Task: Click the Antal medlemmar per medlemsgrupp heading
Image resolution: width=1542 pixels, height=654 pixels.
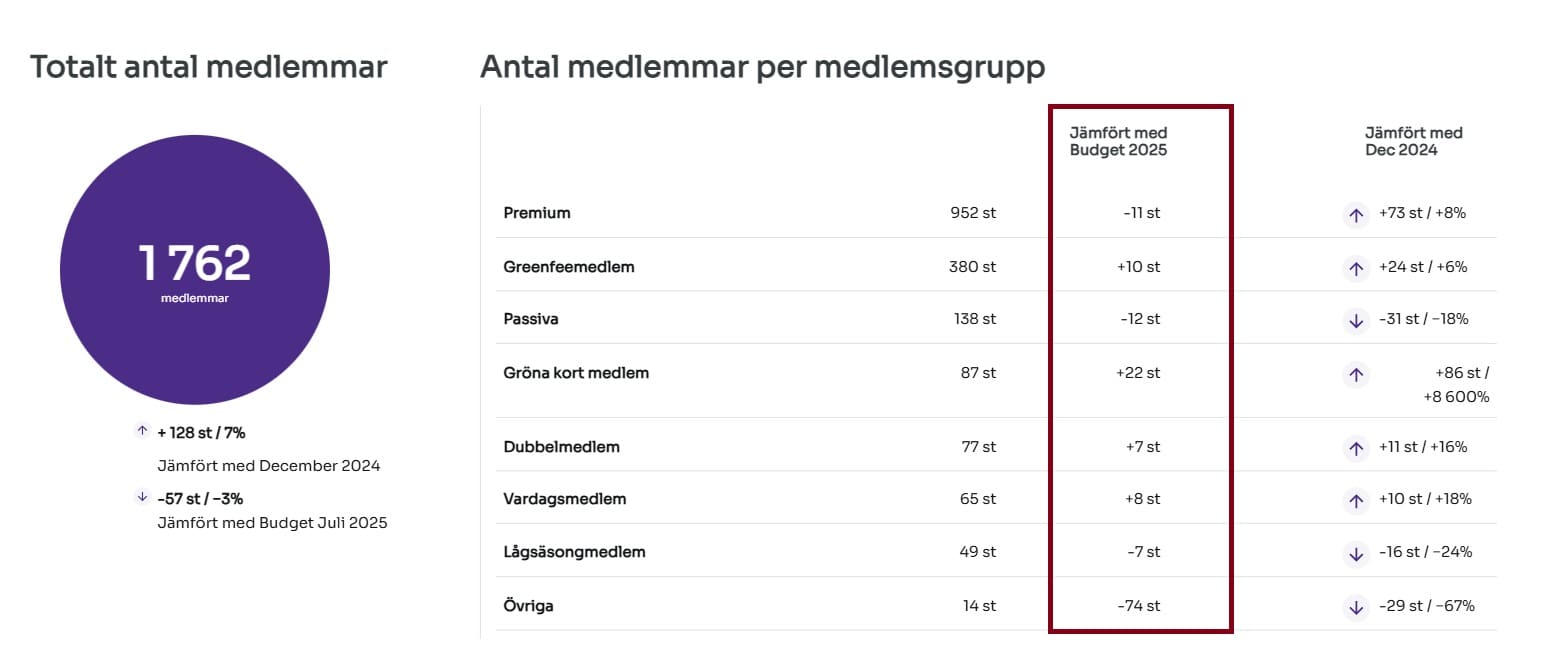Action: pos(762,68)
